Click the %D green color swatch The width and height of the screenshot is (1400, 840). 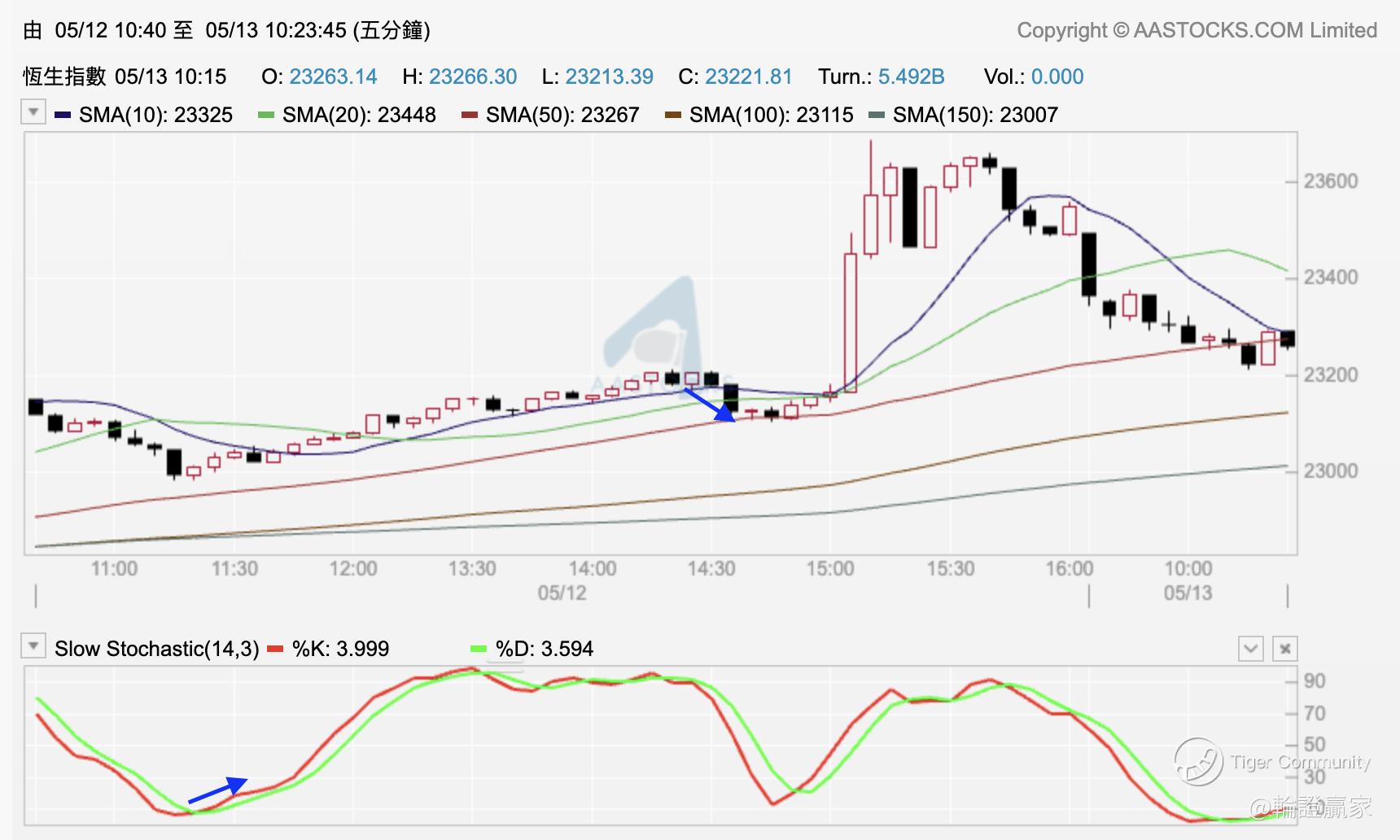pos(479,649)
